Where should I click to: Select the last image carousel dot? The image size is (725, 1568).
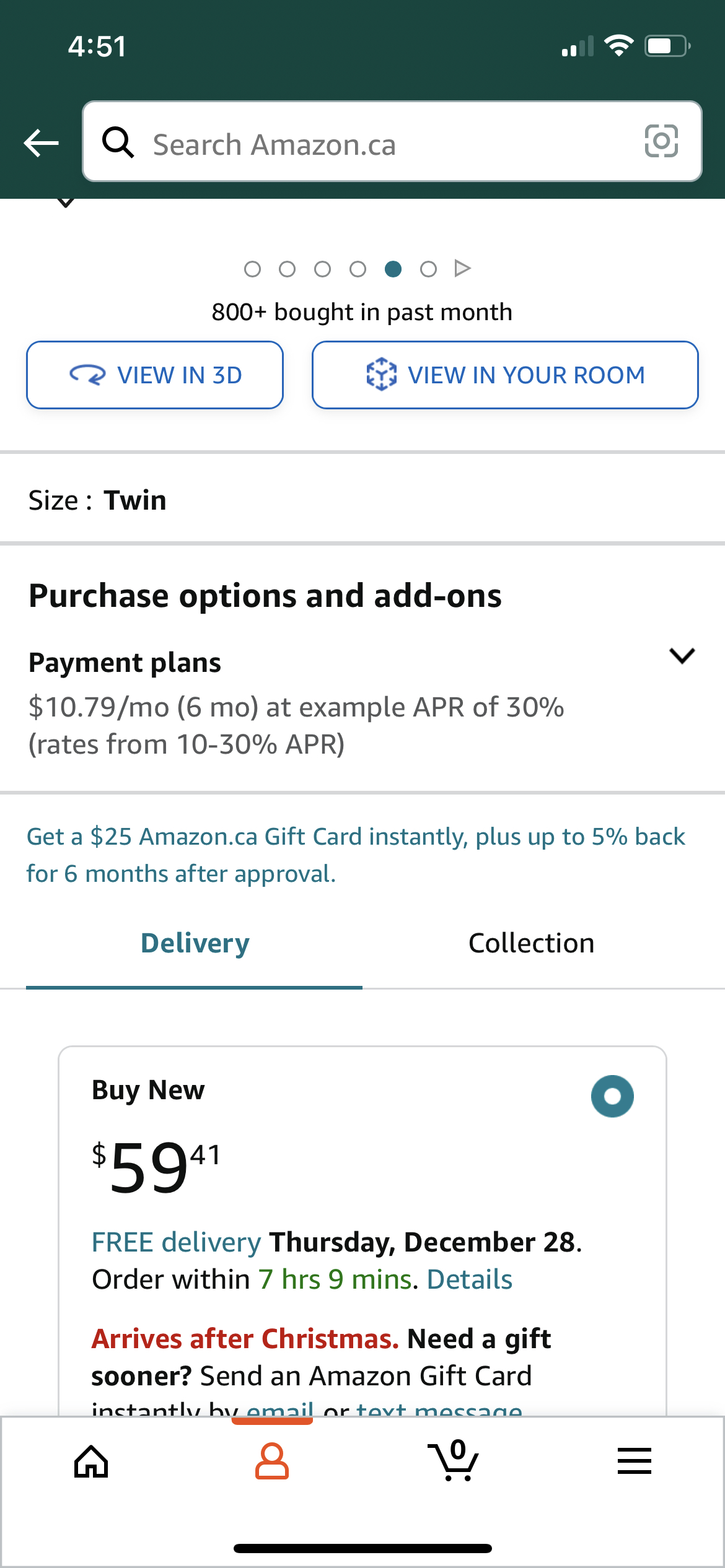click(x=428, y=269)
